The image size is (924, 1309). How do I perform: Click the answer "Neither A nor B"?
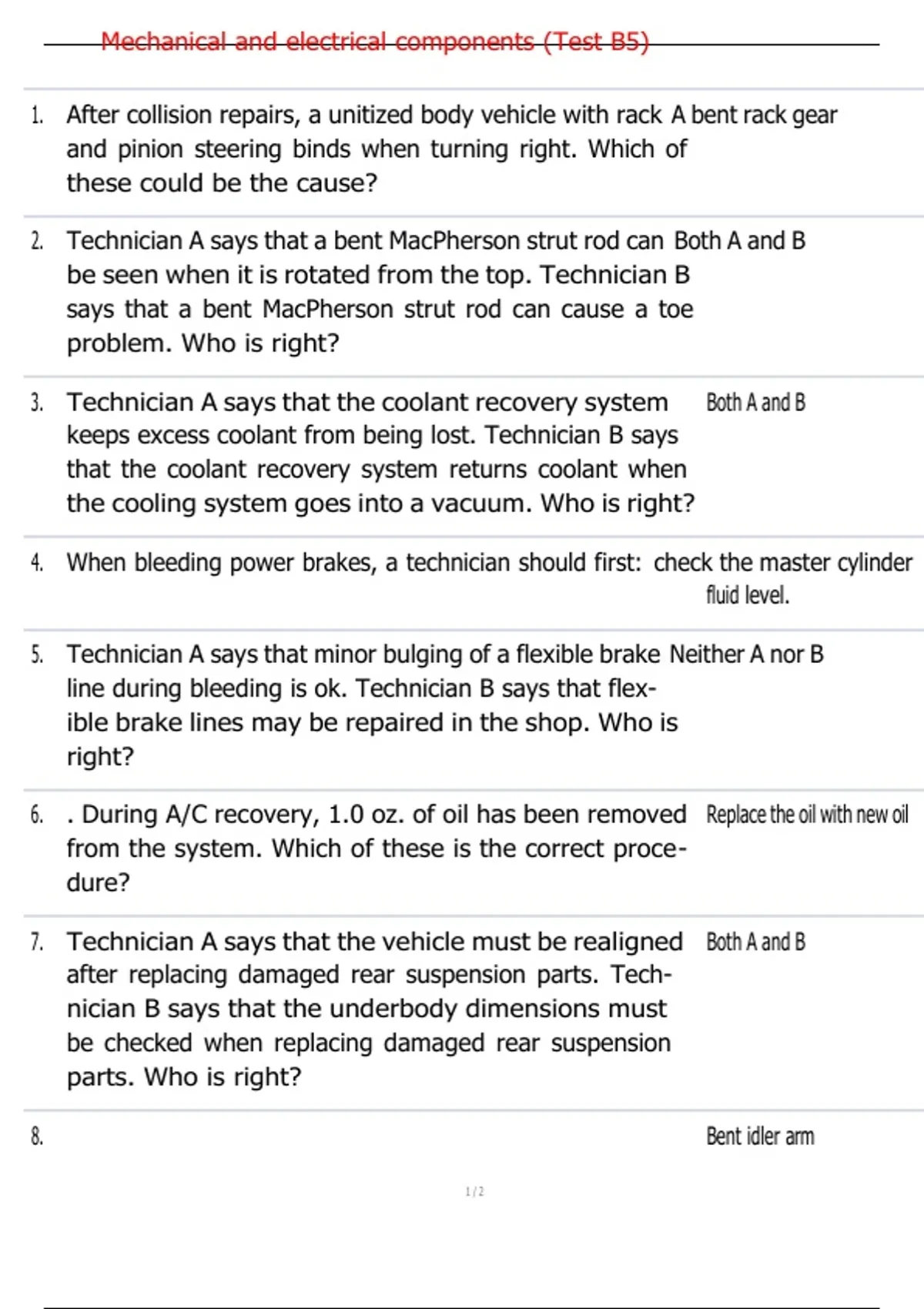(746, 654)
